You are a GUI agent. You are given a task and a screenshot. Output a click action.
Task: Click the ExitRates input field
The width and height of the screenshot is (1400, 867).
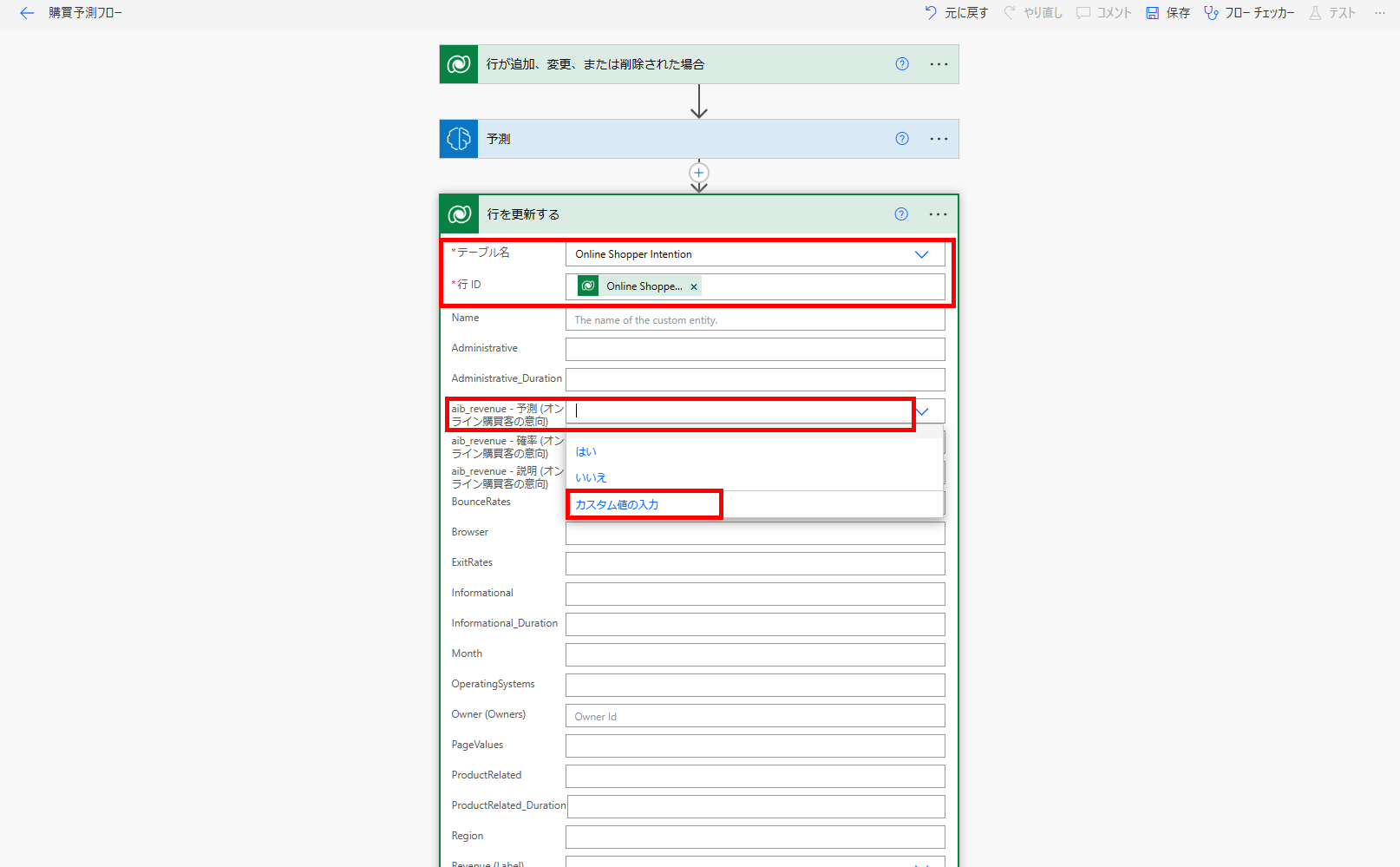pyautogui.click(x=756, y=563)
